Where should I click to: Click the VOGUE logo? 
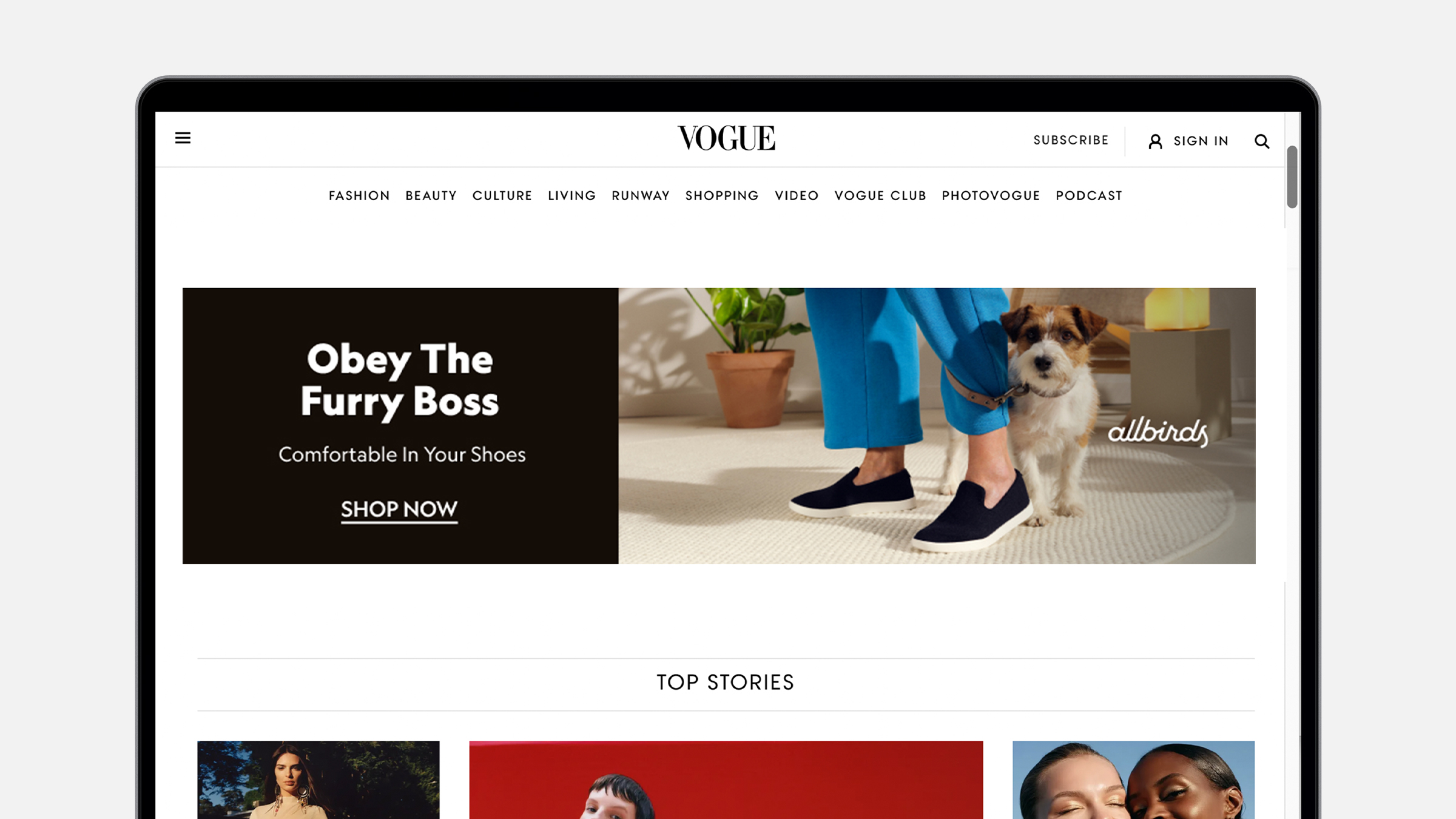pyautogui.click(x=726, y=138)
